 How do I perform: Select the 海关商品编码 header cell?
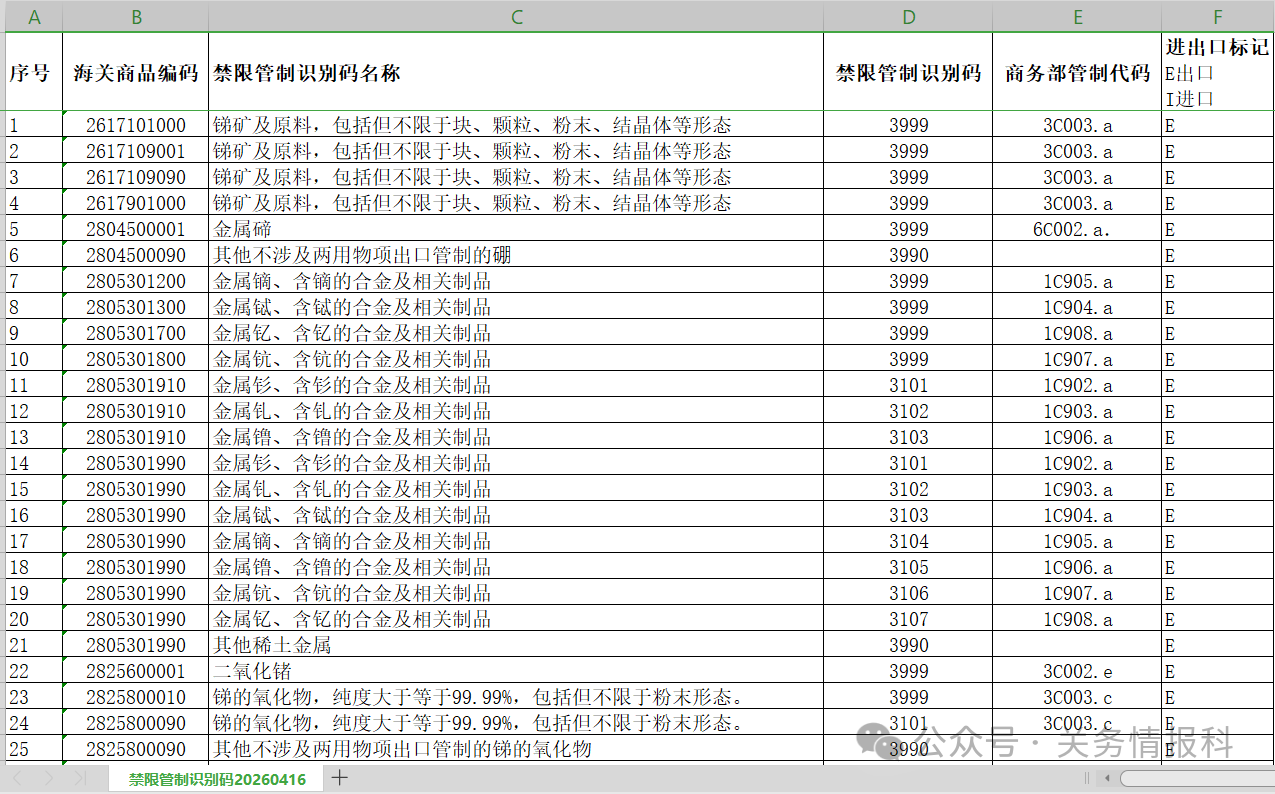[x=136, y=73]
